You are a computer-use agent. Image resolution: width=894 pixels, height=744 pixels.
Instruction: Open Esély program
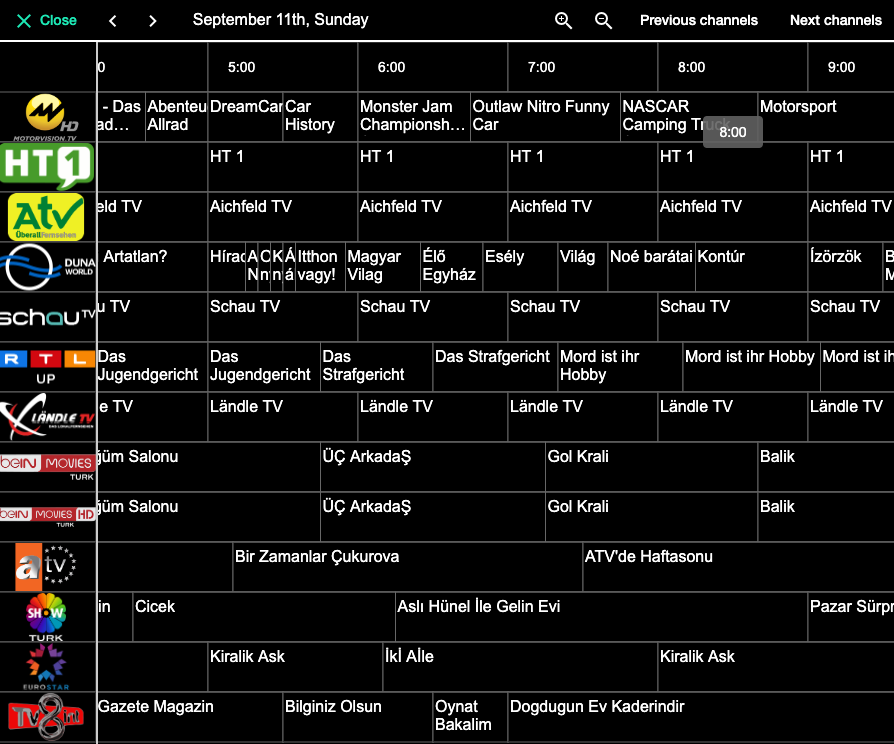point(521,267)
